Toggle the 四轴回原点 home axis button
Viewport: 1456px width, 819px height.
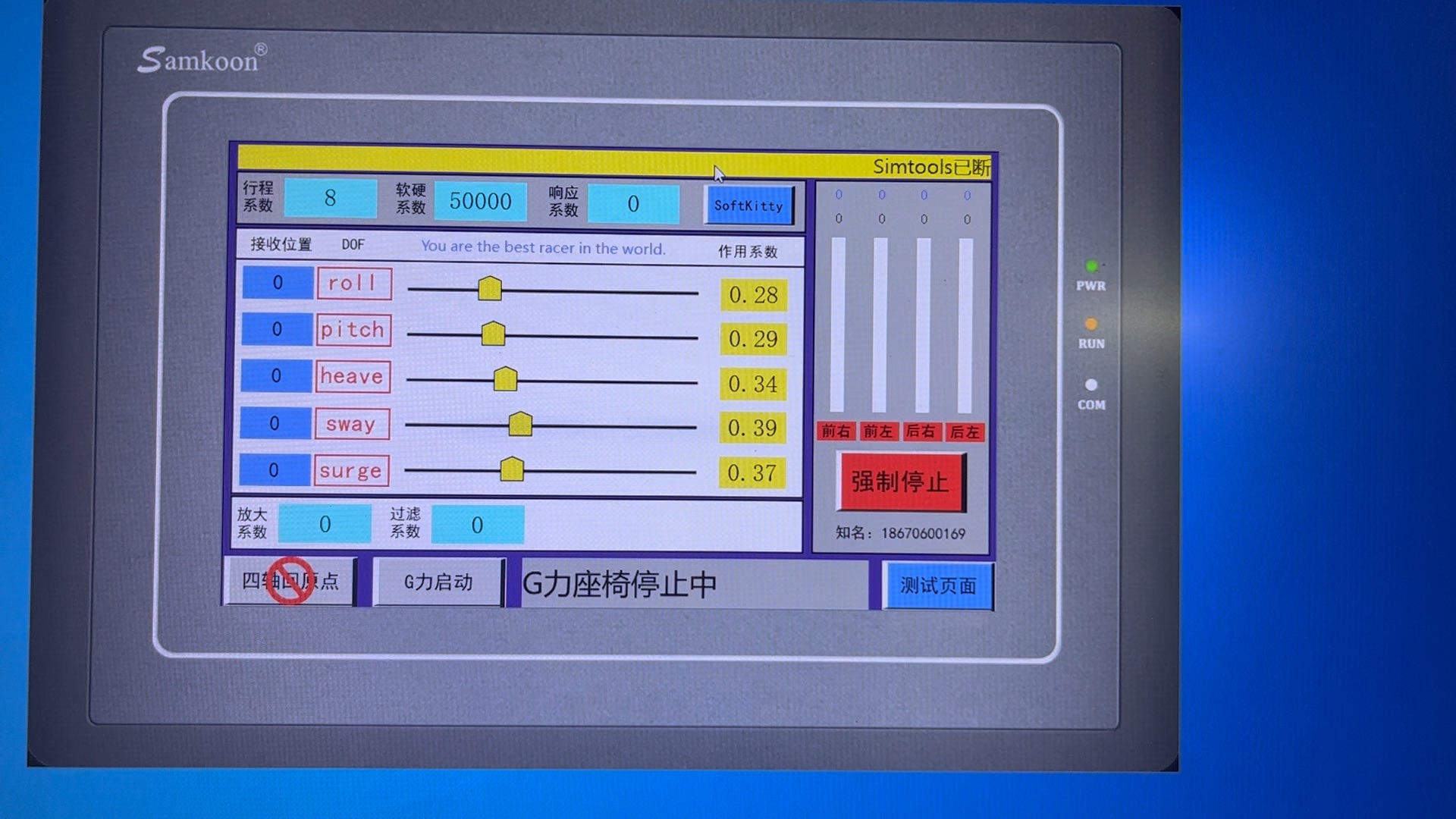(x=290, y=582)
